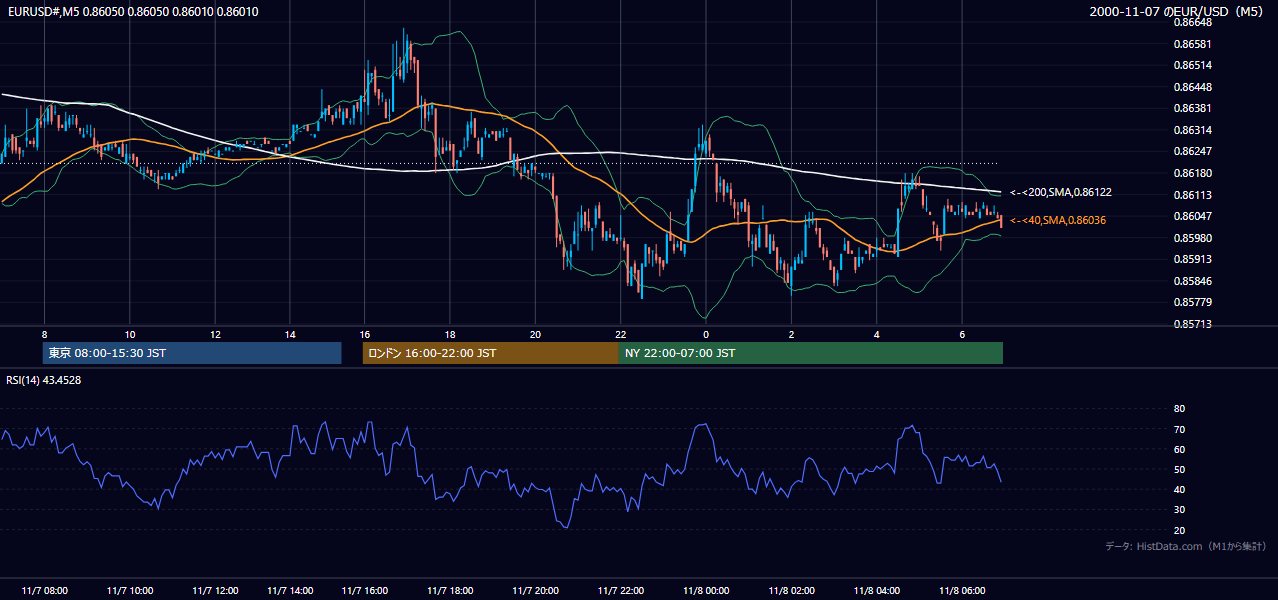Click RSI scale level 30
Screen dimensions: 1278x600
pyautogui.click(x=1179, y=509)
